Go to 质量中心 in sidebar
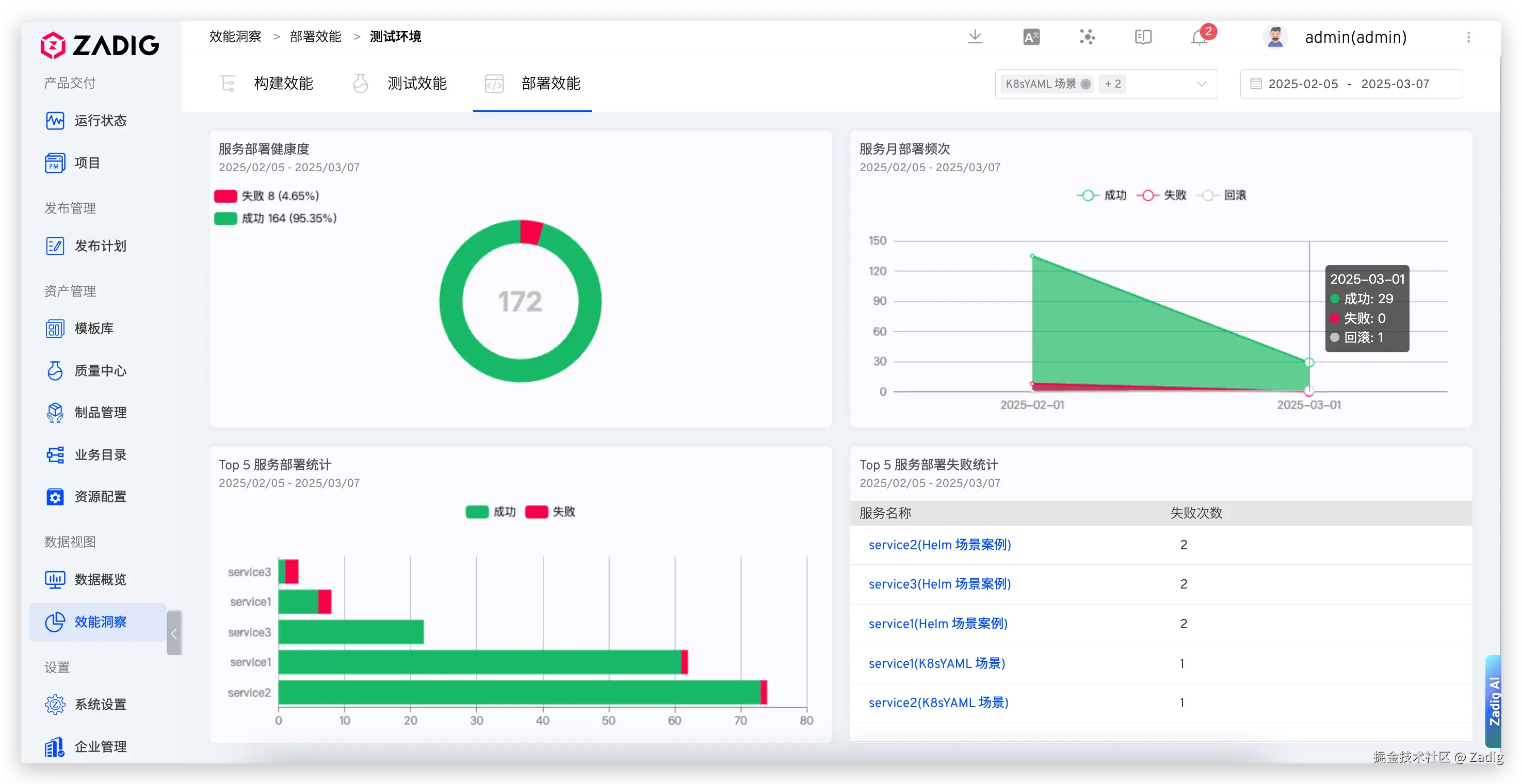The height and width of the screenshot is (784, 1522). 100,370
